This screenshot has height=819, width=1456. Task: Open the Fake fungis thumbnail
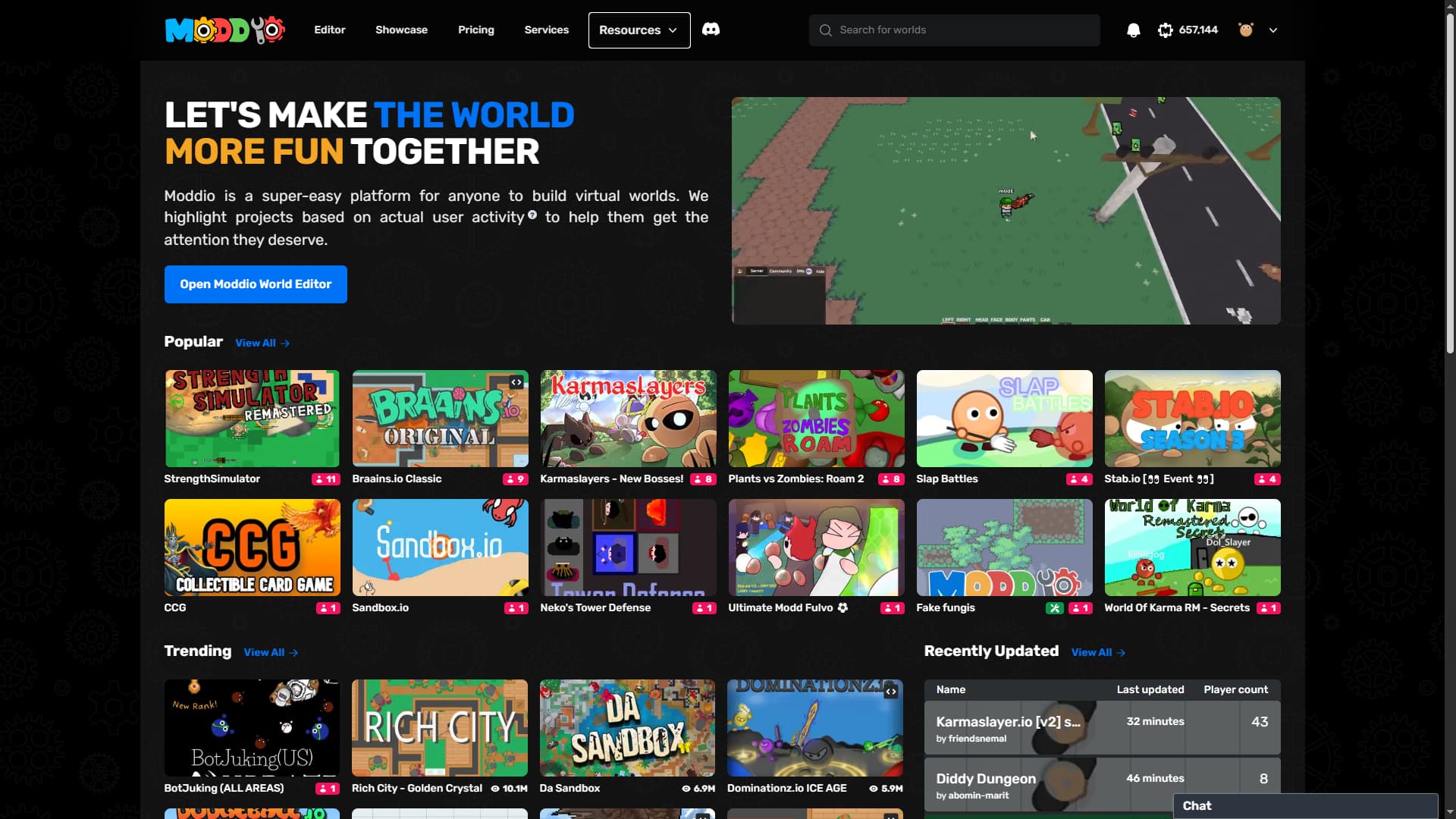[x=1004, y=548]
